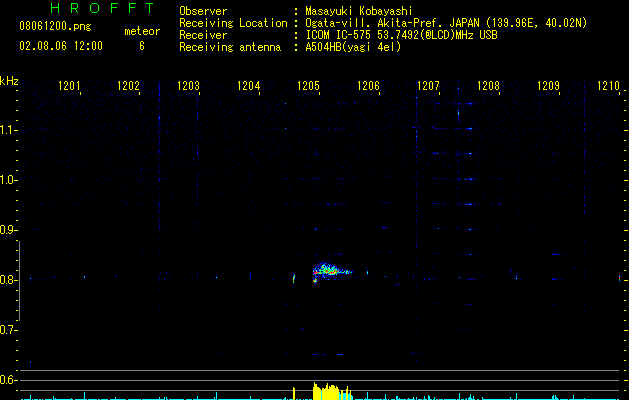Viewport: 629px width, 400px height.
Task: Click time marker 1201
Action: [69, 86]
